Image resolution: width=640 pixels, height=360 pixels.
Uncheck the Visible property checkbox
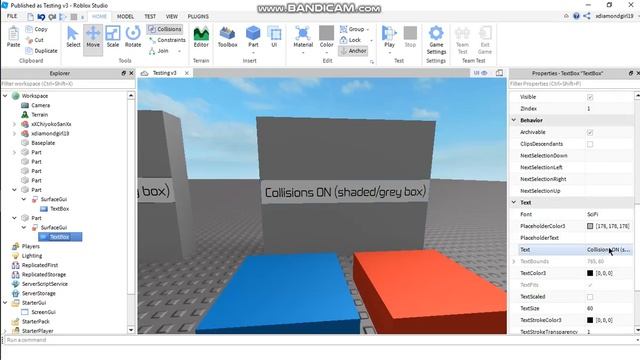pyautogui.click(x=590, y=97)
